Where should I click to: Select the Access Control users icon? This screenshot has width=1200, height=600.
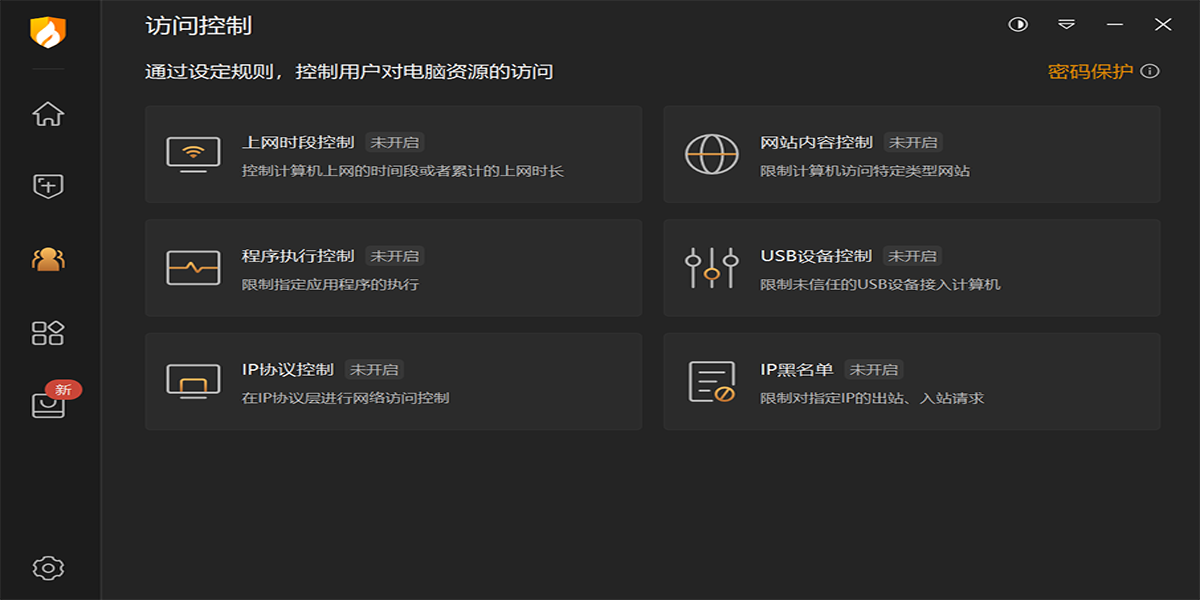(48, 260)
